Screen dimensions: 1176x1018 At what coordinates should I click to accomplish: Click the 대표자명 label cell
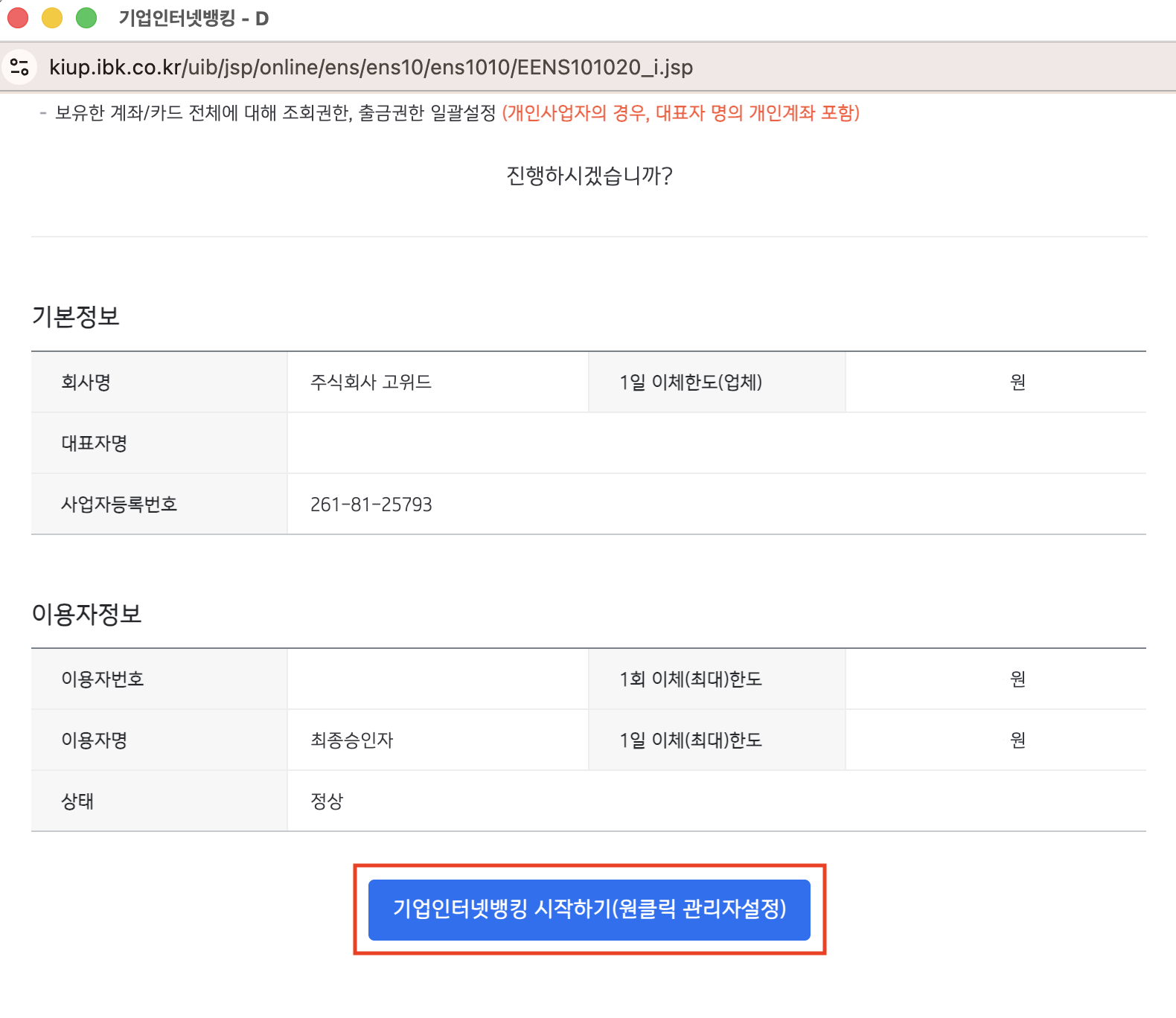pos(94,444)
